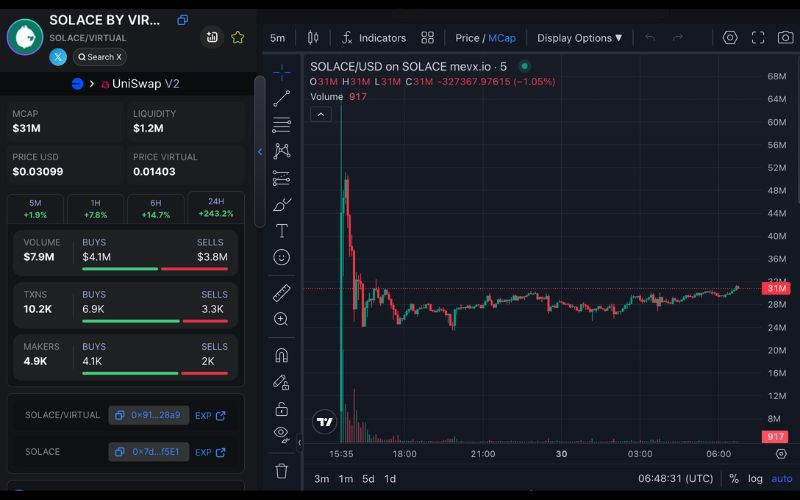Select the forecasting position tool

point(282,178)
